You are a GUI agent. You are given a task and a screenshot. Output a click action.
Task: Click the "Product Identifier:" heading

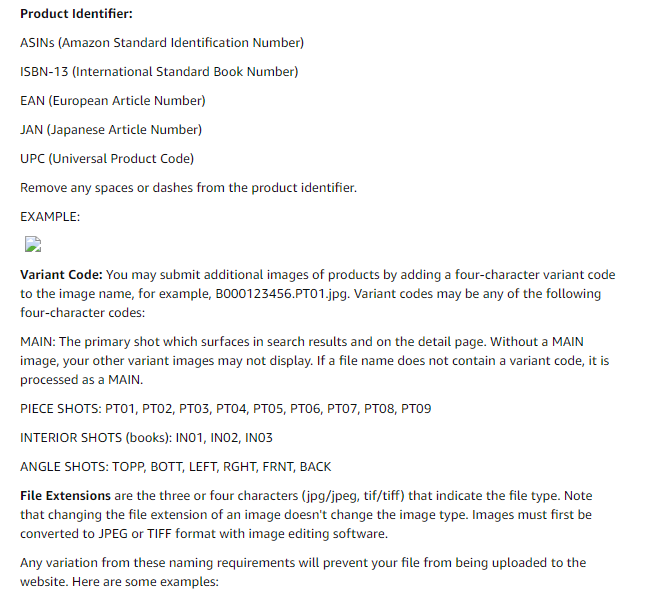coord(76,14)
